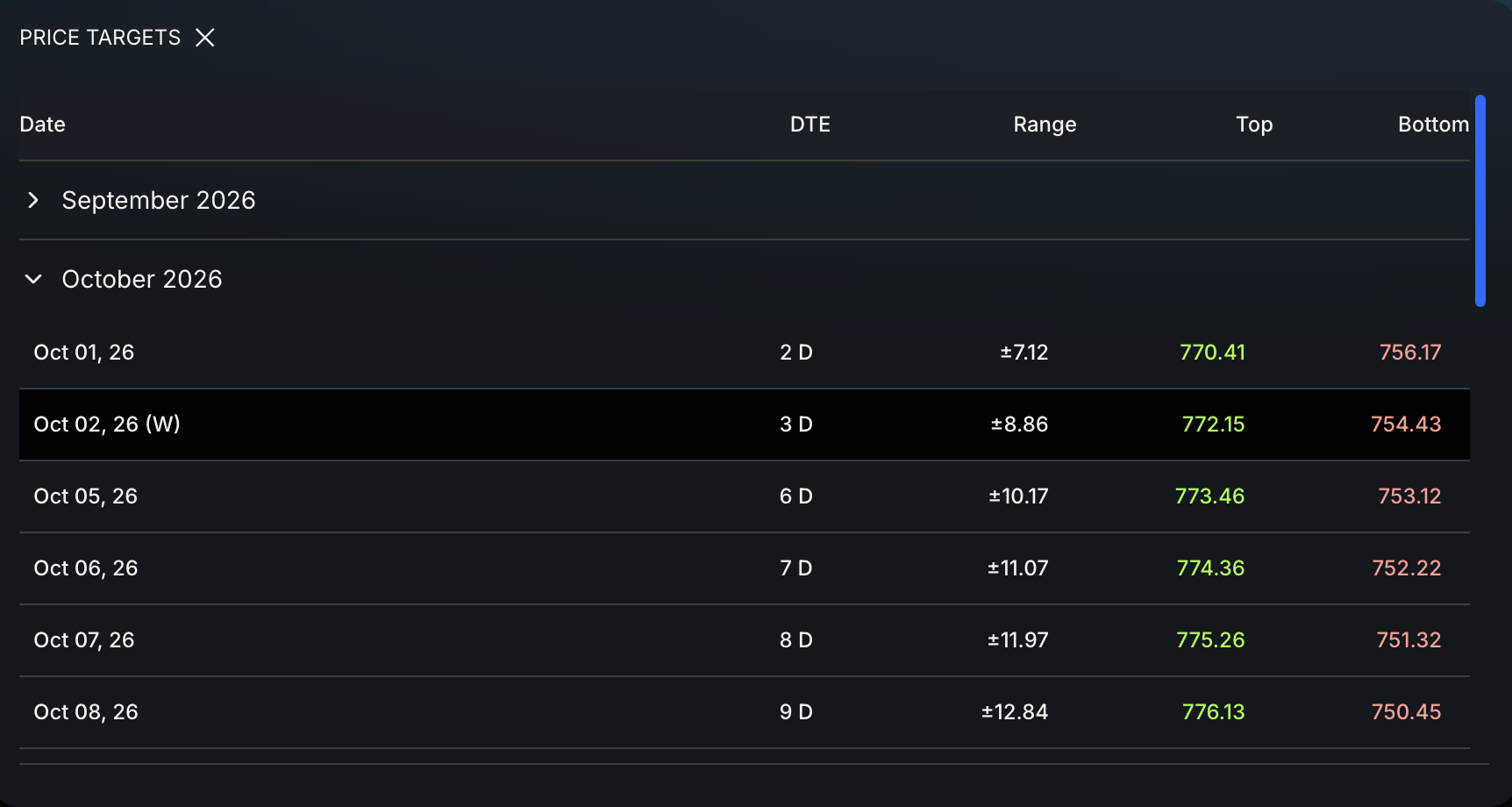Sort by the Bottom column header
1512x807 pixels.
(x=1433, y=125)
